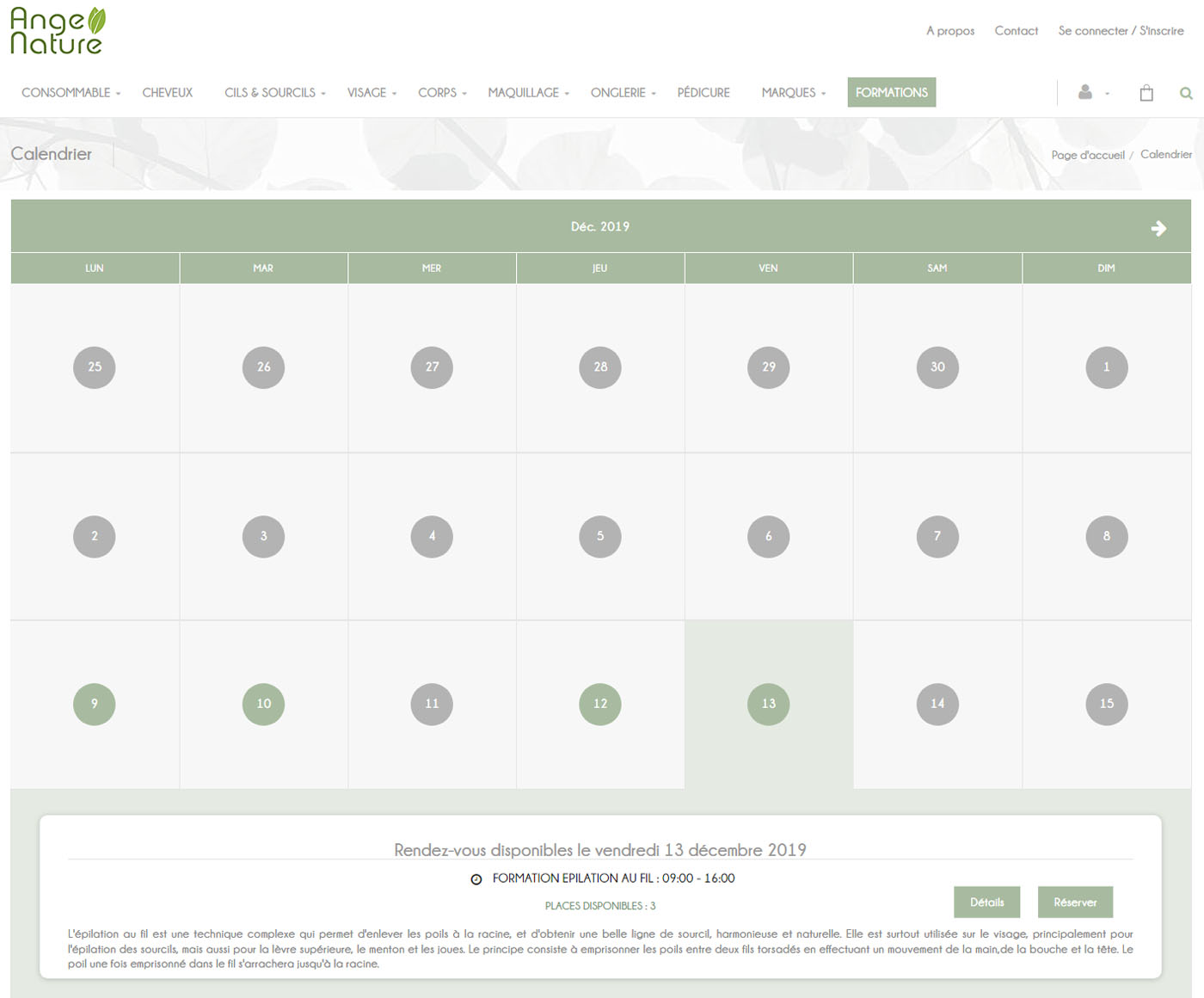The image size is (1204, 998).
Task: Click the Contact link
Action: click(x=1016, y=31)
